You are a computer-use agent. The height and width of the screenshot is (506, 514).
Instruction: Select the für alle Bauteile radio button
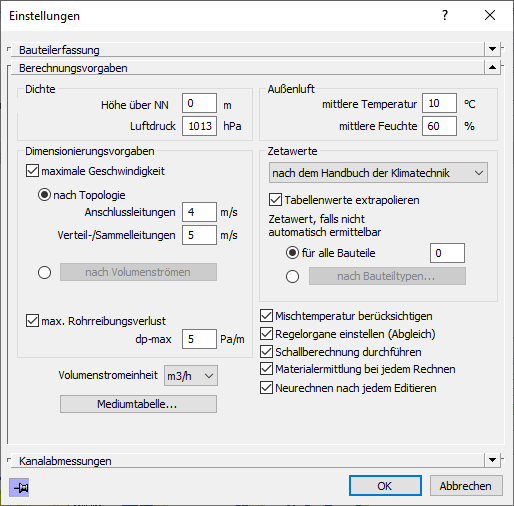point(292,253)
